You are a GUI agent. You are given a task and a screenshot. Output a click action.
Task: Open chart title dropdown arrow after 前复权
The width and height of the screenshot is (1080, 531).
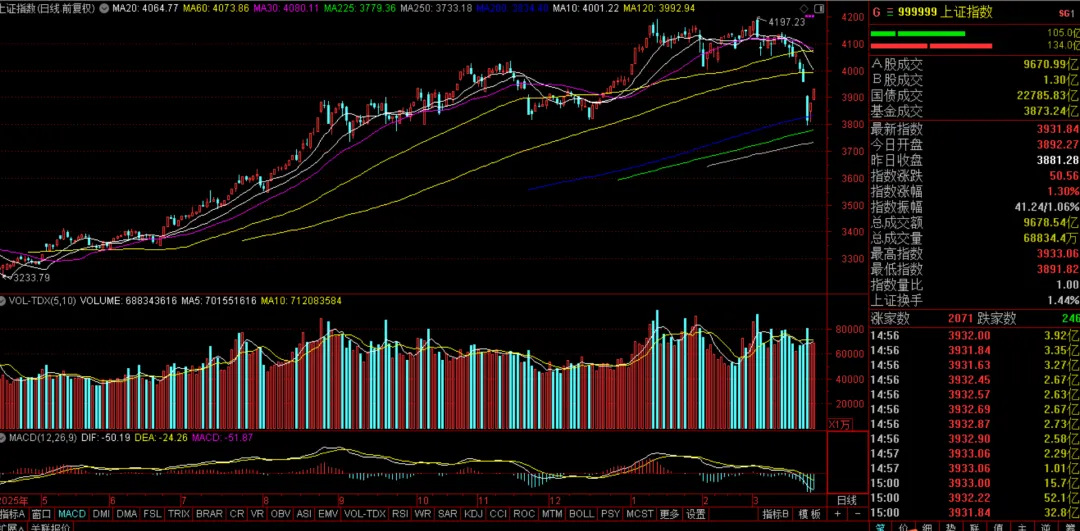pos(104,8)
